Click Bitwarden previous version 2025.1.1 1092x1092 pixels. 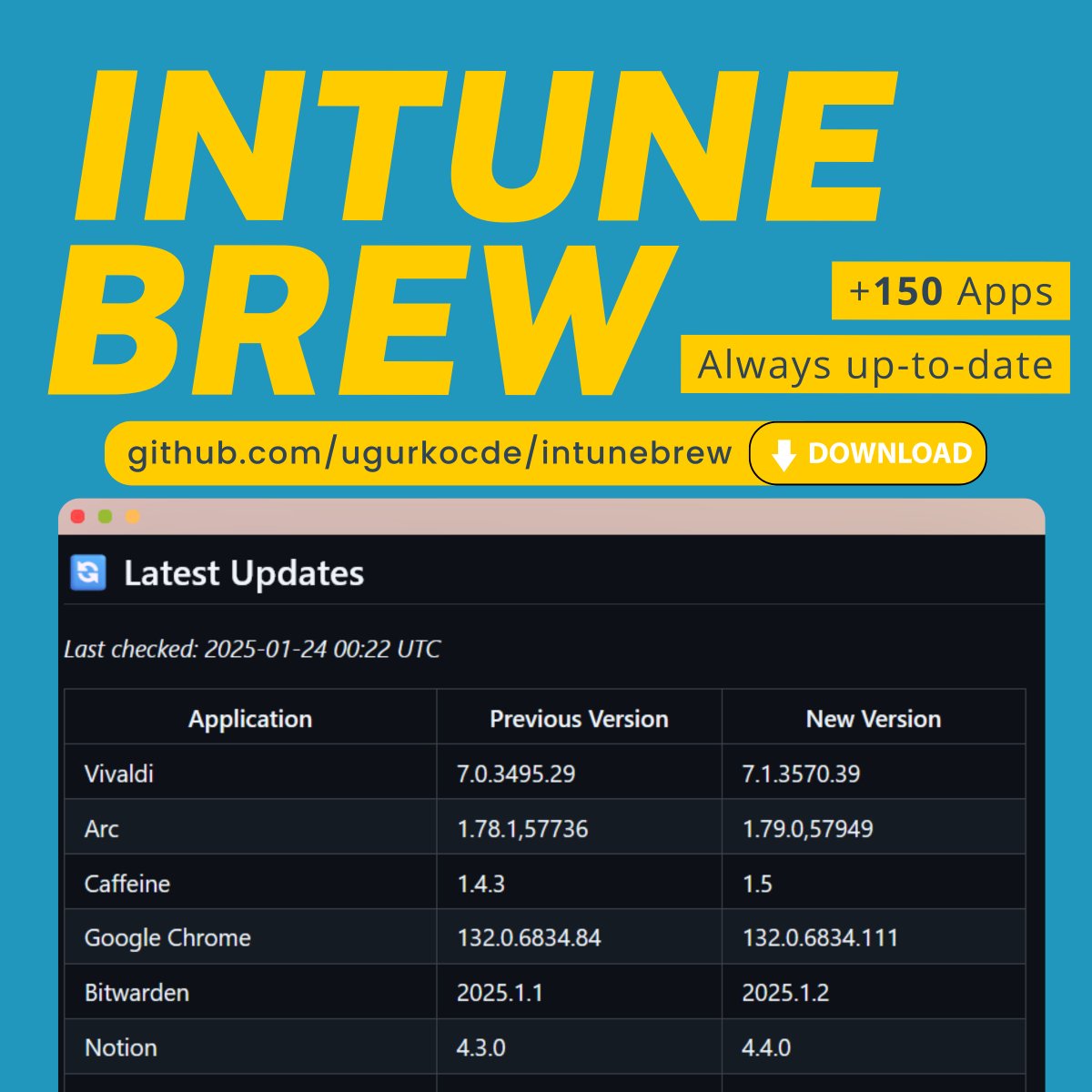(500, 993)
